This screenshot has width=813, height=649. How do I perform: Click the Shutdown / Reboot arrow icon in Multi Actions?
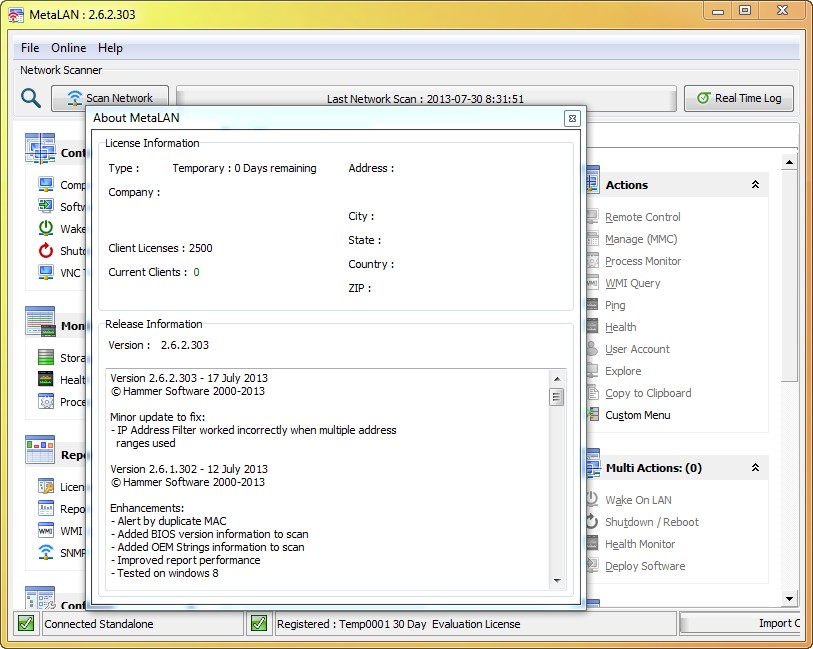click(592, 521)
